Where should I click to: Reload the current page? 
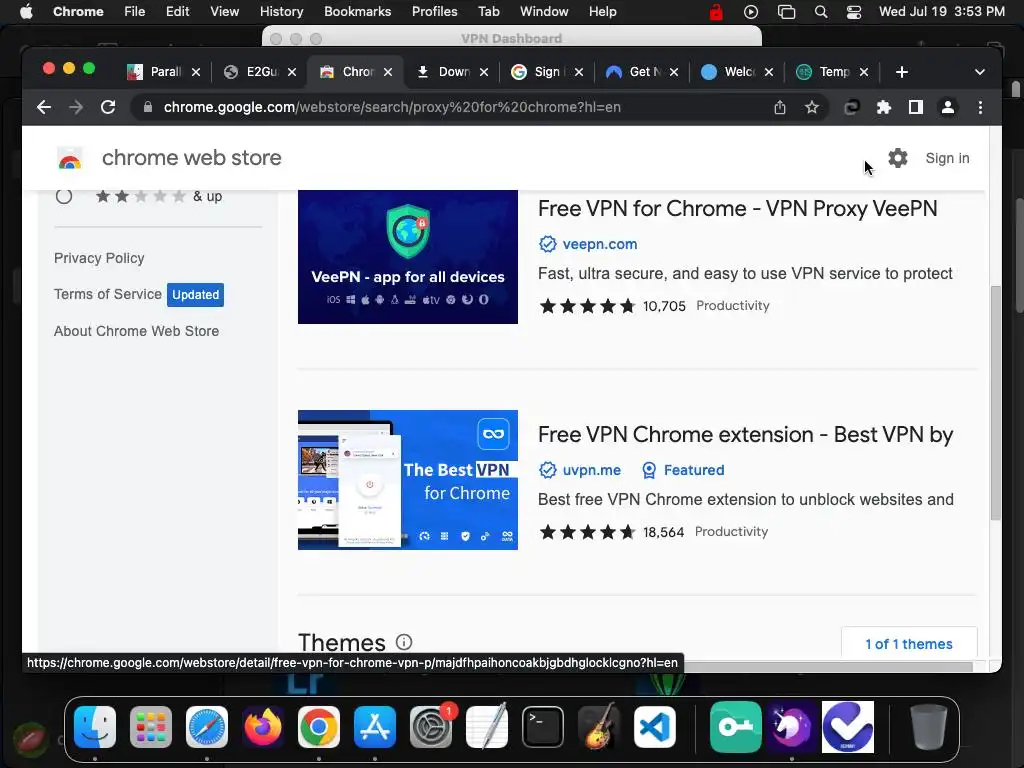click(108, 107)
